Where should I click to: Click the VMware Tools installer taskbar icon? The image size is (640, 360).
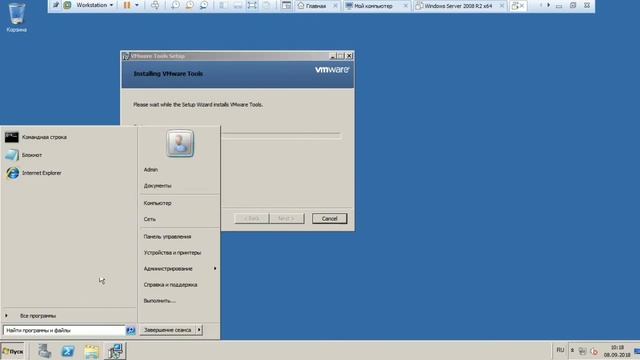115,351
